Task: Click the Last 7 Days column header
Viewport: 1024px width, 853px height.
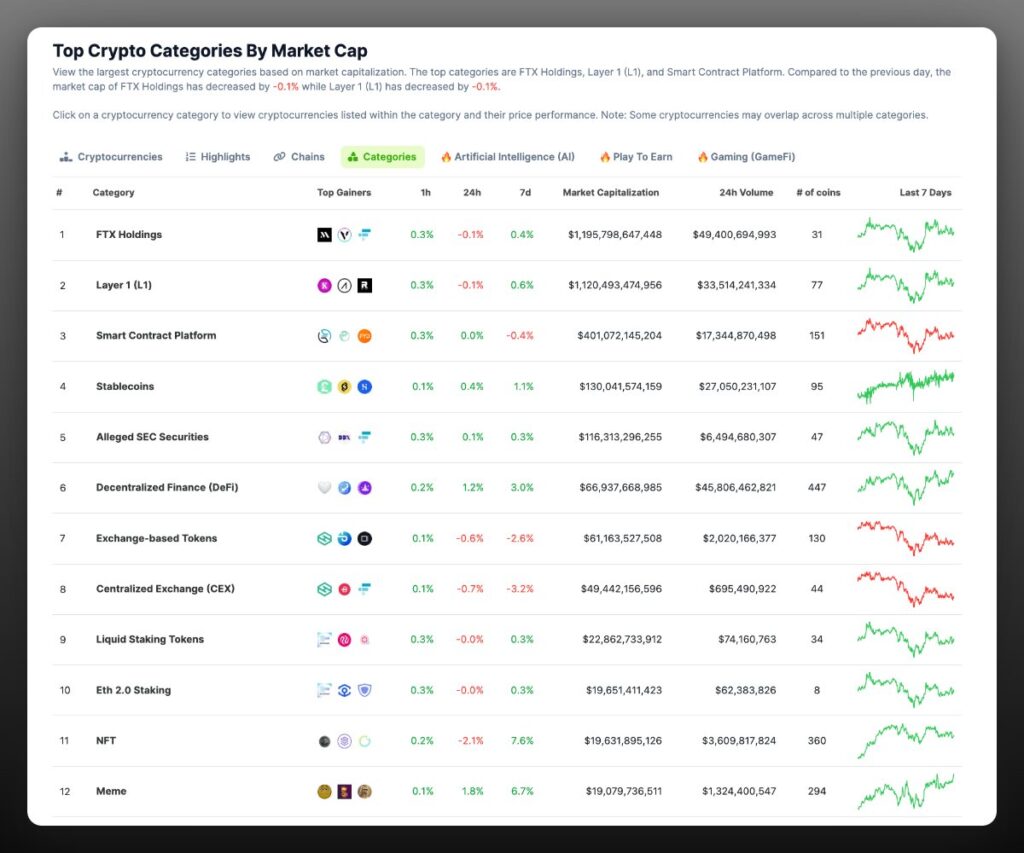Action: [925, 193]
